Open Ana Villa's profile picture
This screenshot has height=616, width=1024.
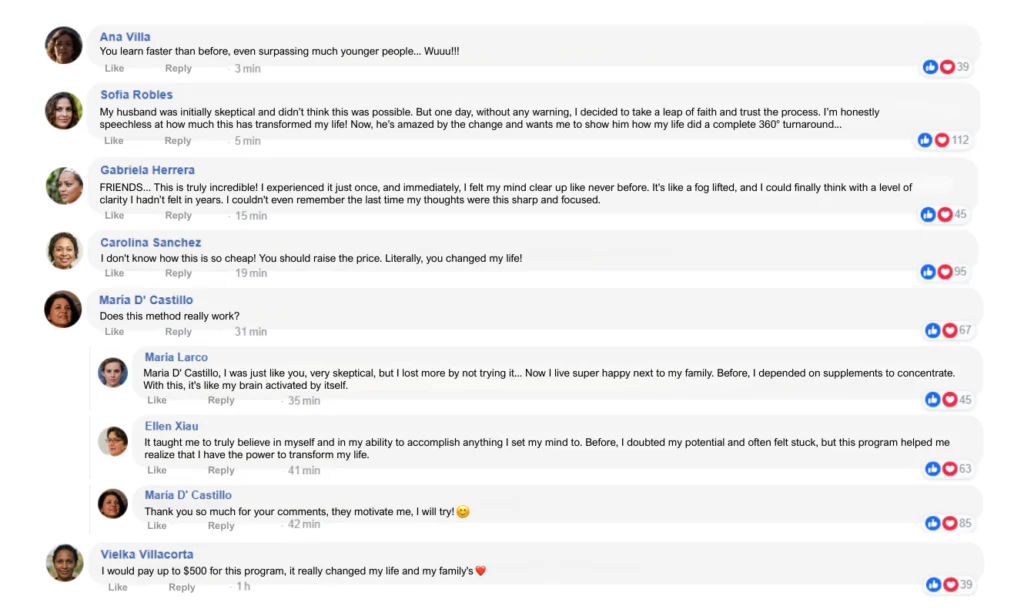click(x=63, y=45)
